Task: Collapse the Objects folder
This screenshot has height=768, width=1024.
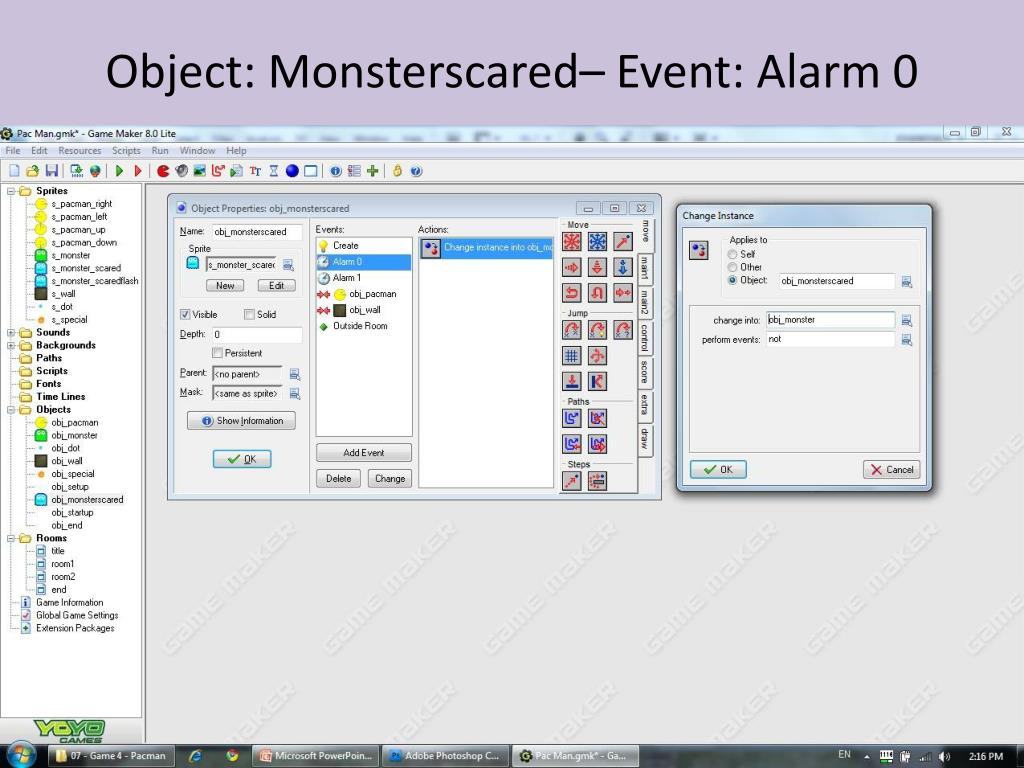Action: 11,410
